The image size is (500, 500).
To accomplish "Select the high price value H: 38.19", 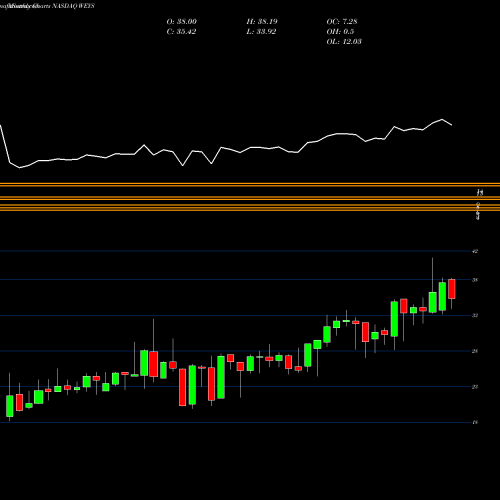I will click(262, 22).
